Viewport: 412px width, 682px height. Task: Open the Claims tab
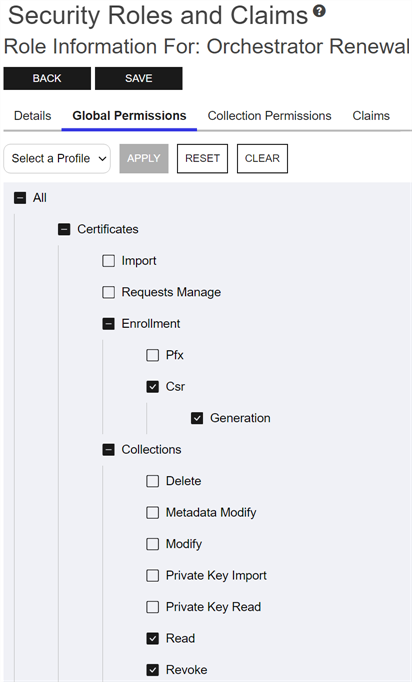371,116
